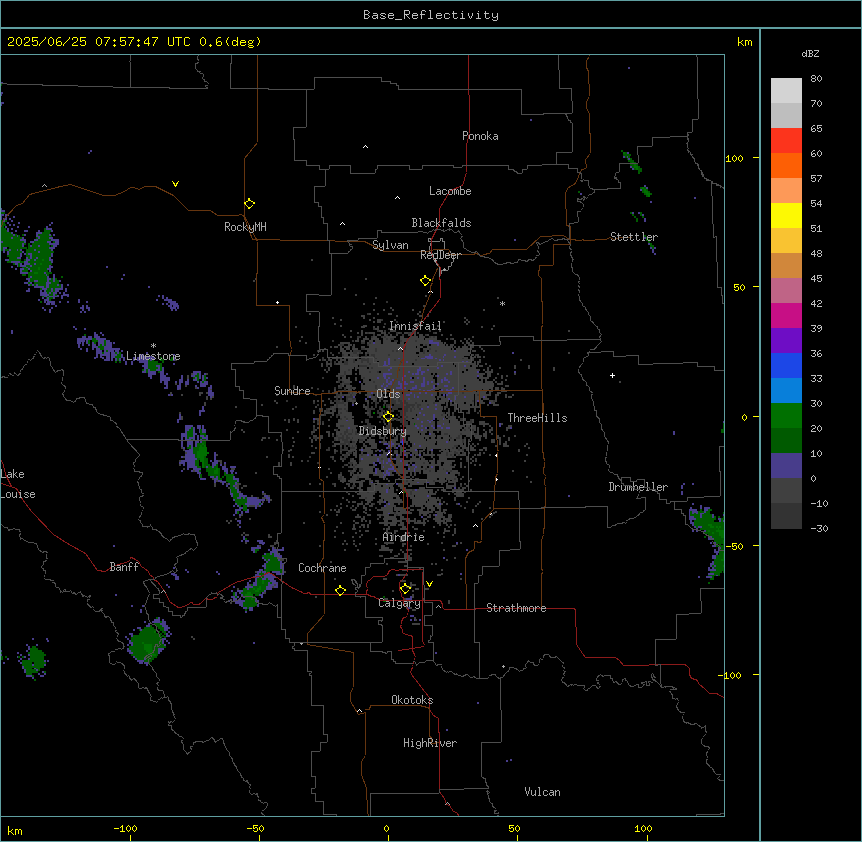This screenshot has height=842, width=862.
Task: Click the Strathmore label
Action: pyautogui.click(x=516, y=608)
